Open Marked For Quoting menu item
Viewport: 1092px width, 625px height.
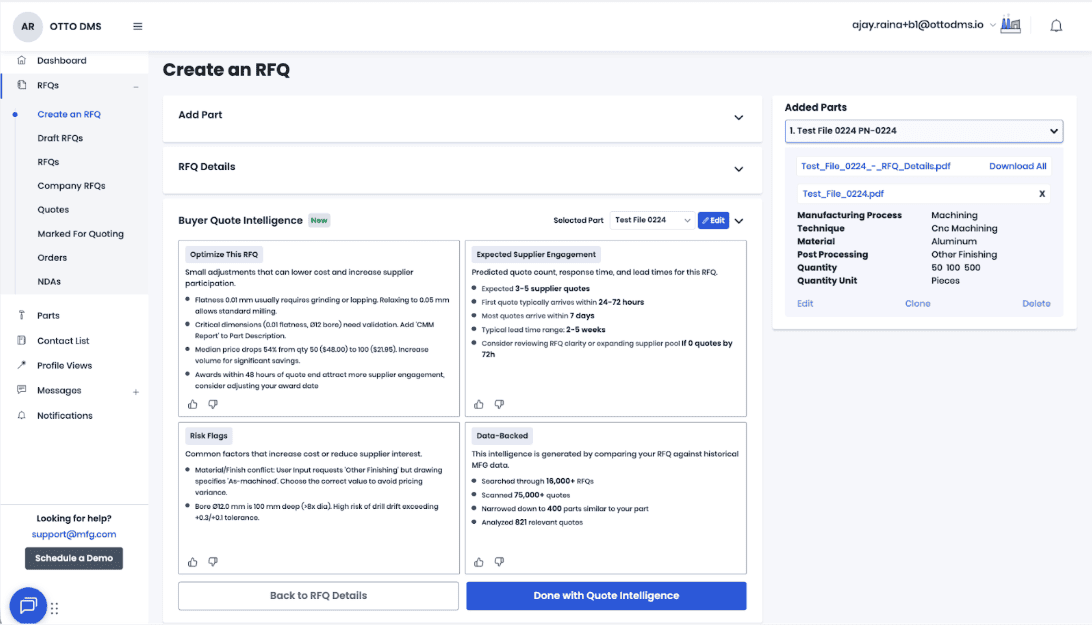point(81,233)
